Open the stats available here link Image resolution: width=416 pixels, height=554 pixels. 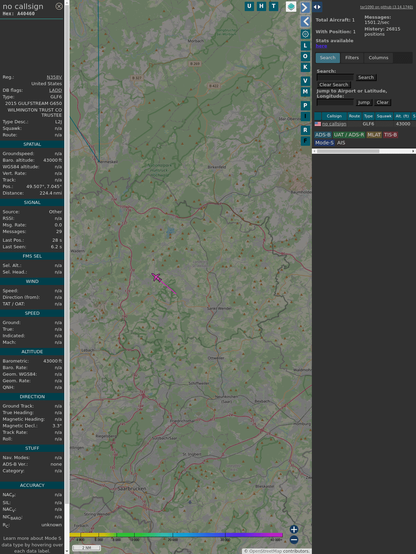coord(321,46)
